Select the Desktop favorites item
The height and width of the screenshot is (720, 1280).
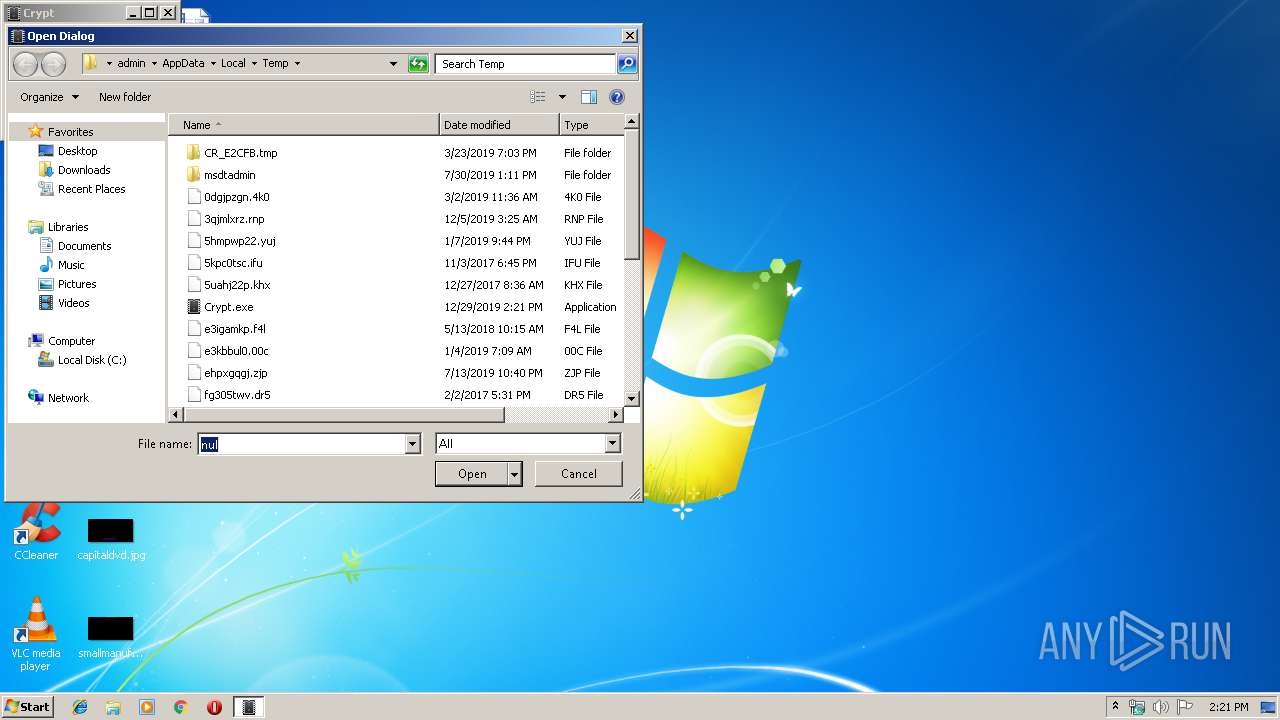77,151
